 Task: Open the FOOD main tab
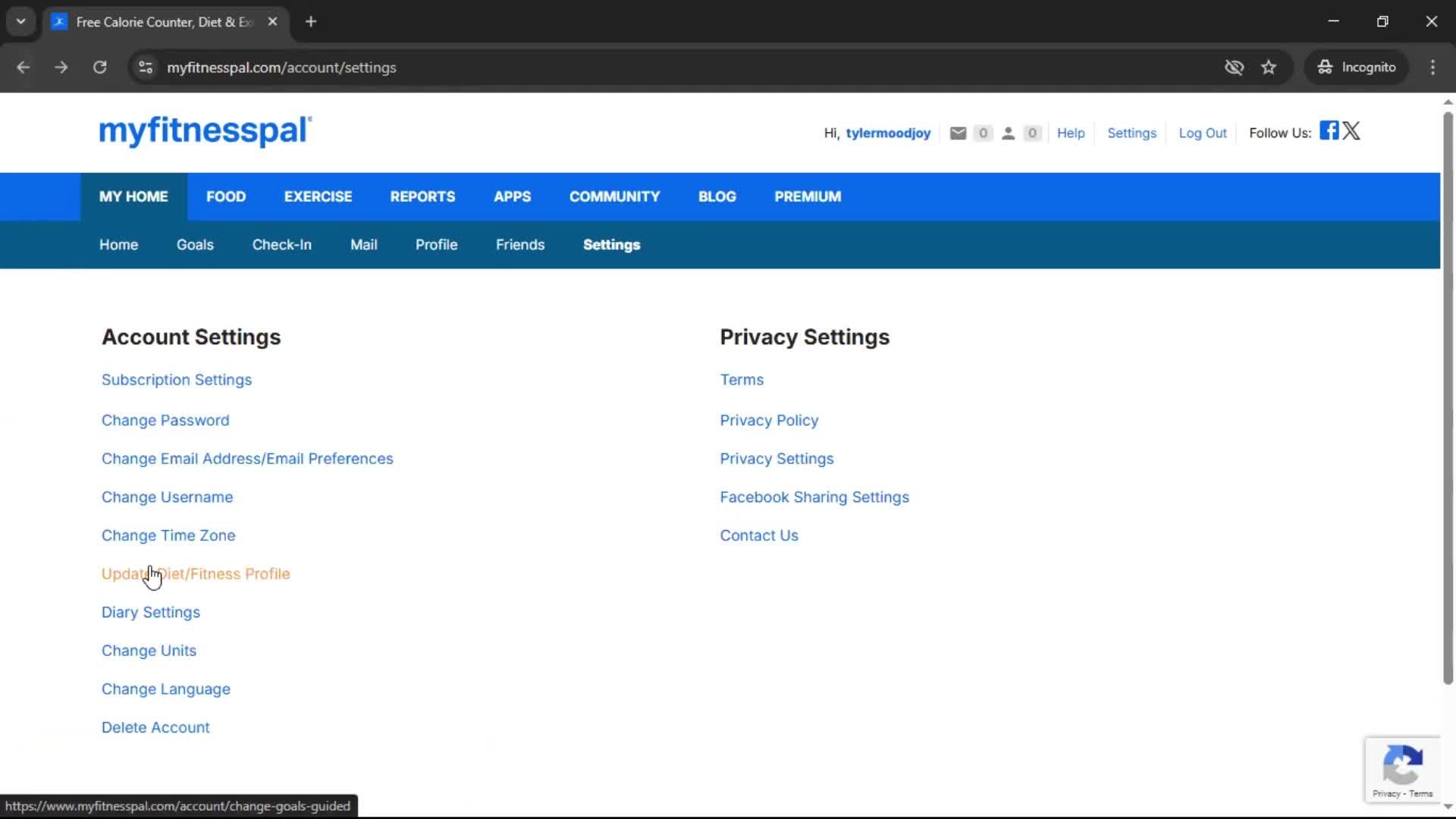(x=226, y=196)
